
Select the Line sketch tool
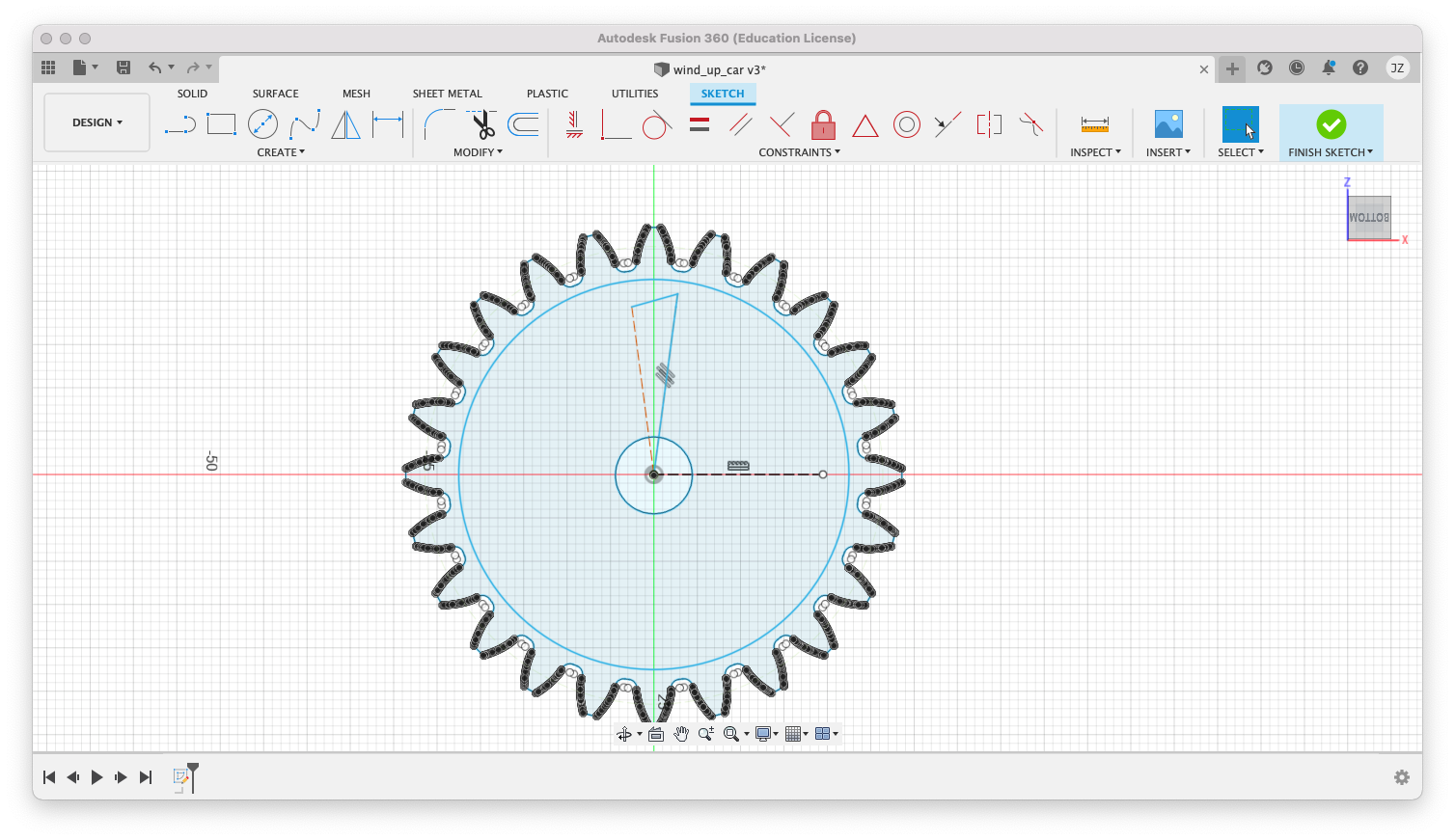pos(180,124)
